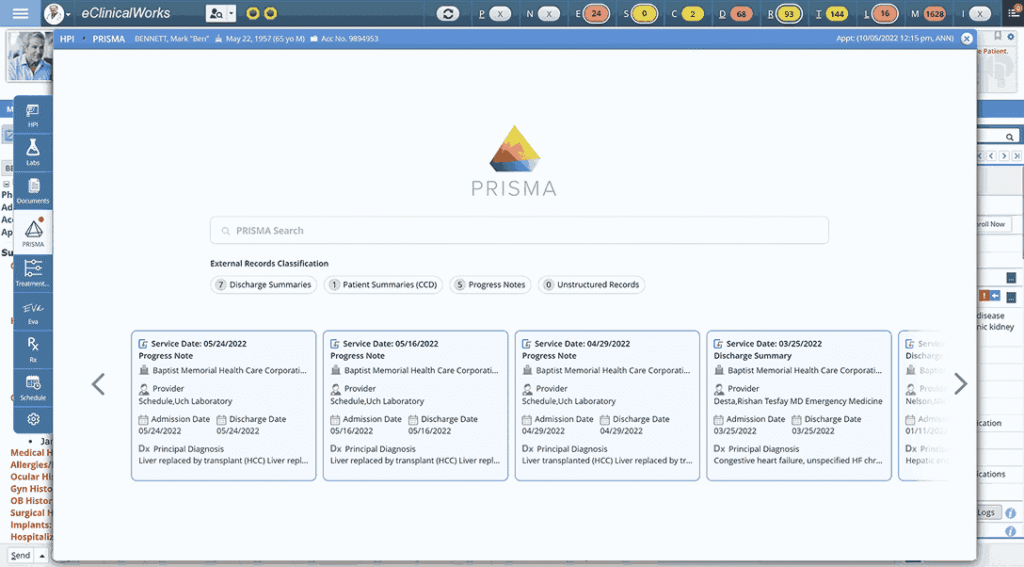Click the document icon on 05/24/2022 card
Screen dimensions: 1024x567
pos(143,344)
